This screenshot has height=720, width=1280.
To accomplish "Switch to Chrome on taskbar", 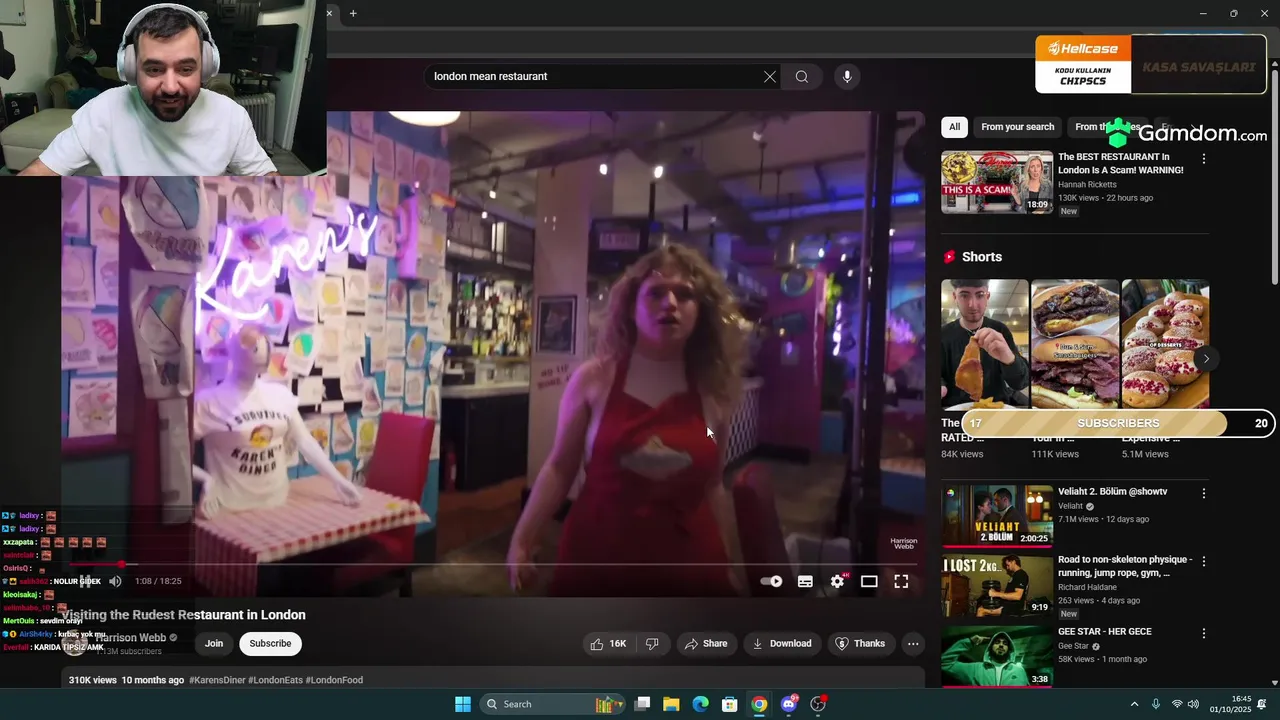I will tap(759, 704).
